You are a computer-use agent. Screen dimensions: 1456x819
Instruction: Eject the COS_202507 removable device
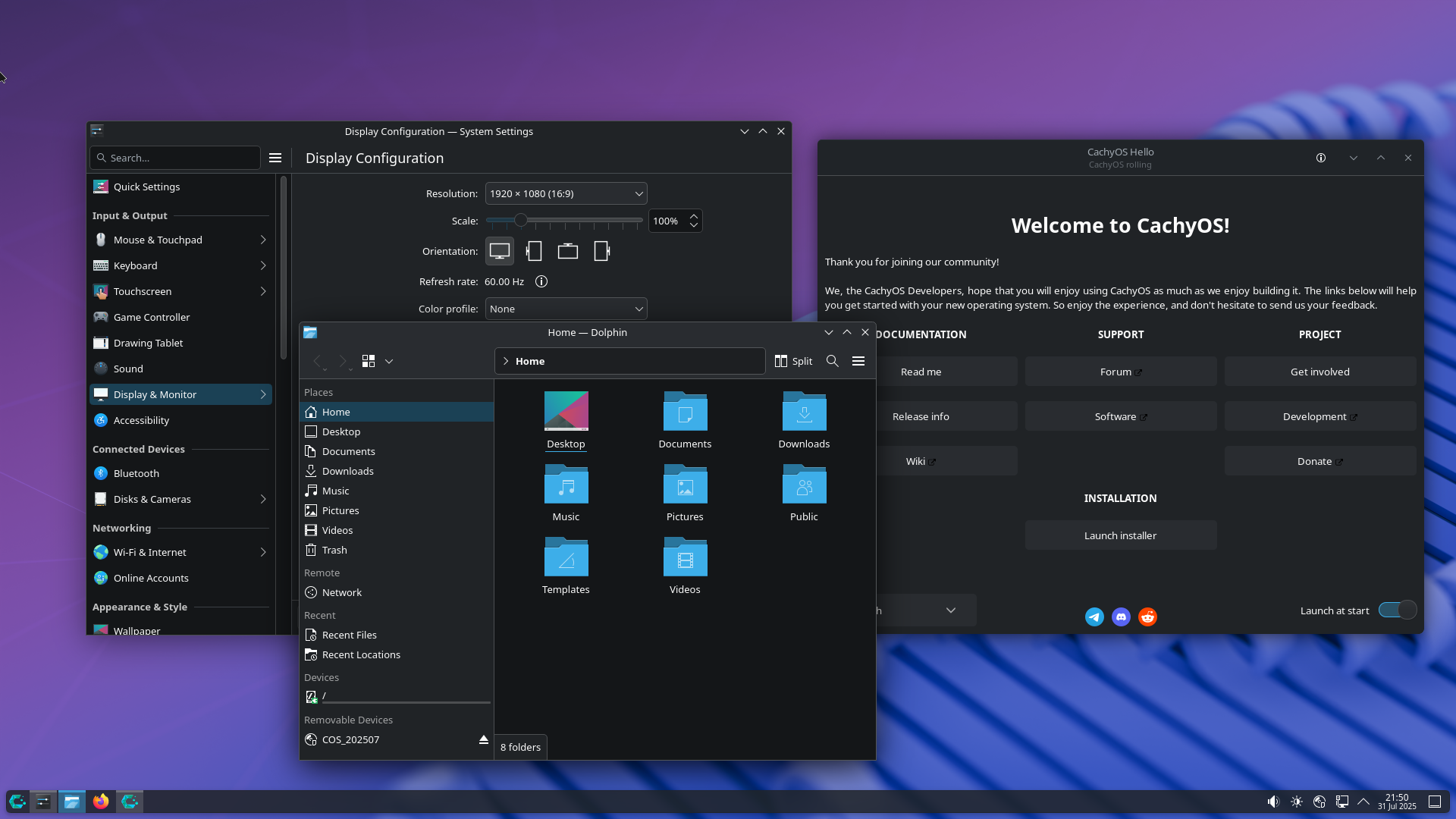483,739
